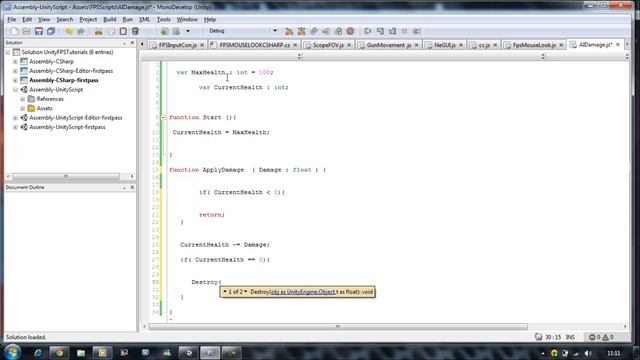The height and width of the screenshot is (360, 640).
Task: Click the Open File folder icon
Action: coord(27,31)
